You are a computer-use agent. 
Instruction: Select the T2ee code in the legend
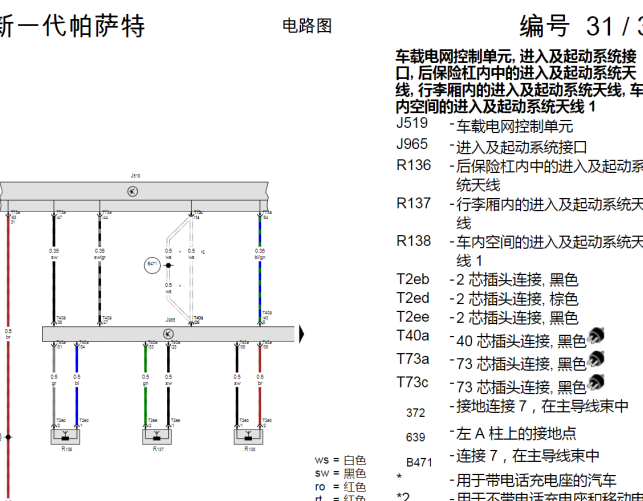click(413, 317)
